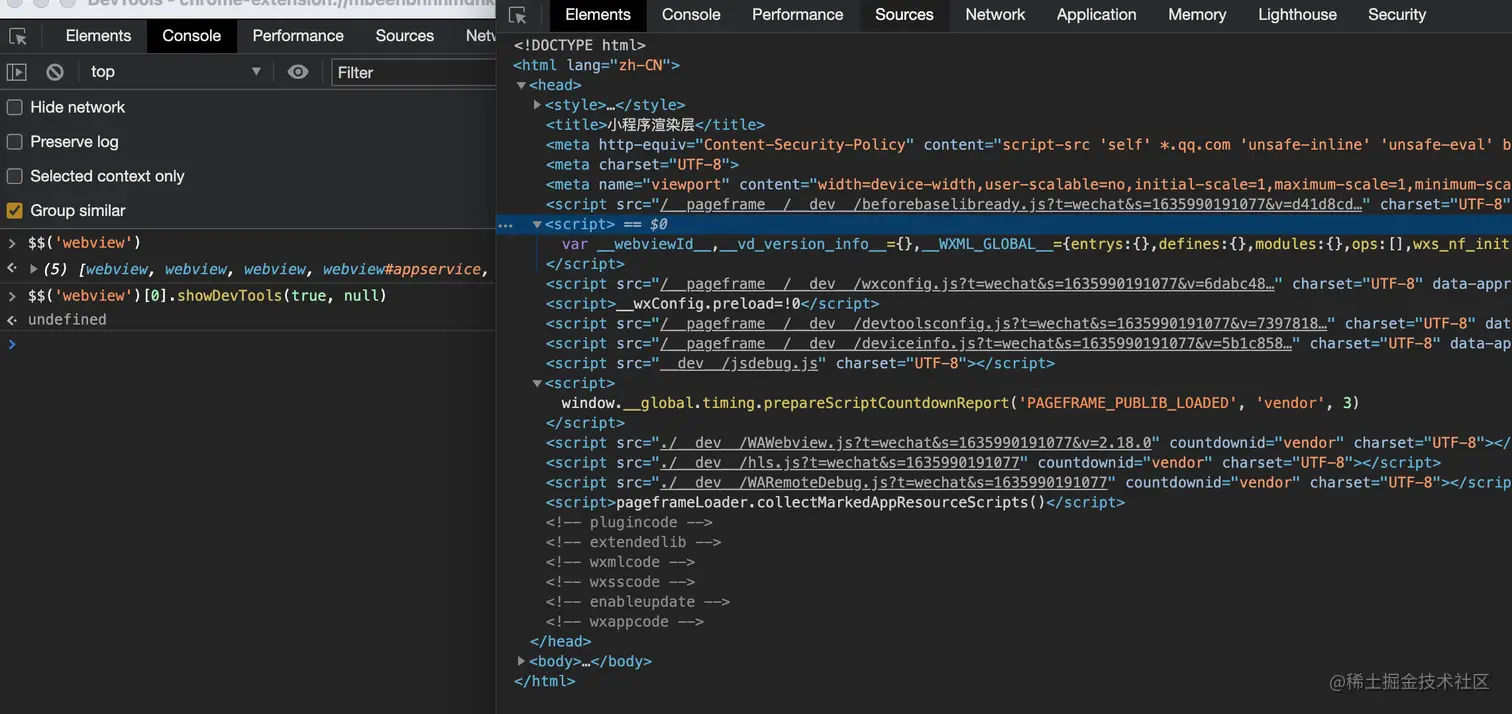Open Sources tab in left window
Image resolution: width=1512 pixels, height=714 pixels.
[x=404, y=36]
